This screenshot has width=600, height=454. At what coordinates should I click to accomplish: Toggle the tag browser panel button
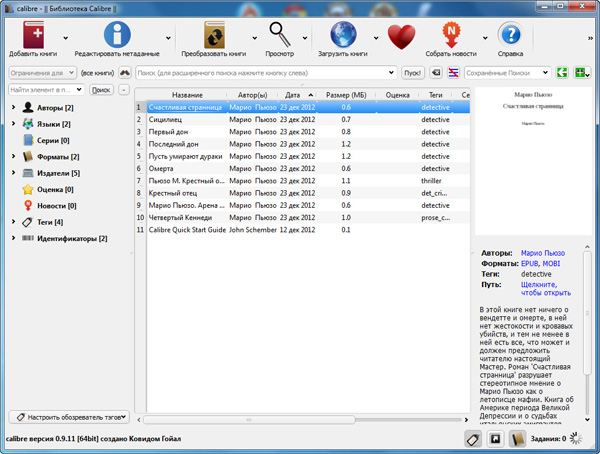tap(474, 438)
